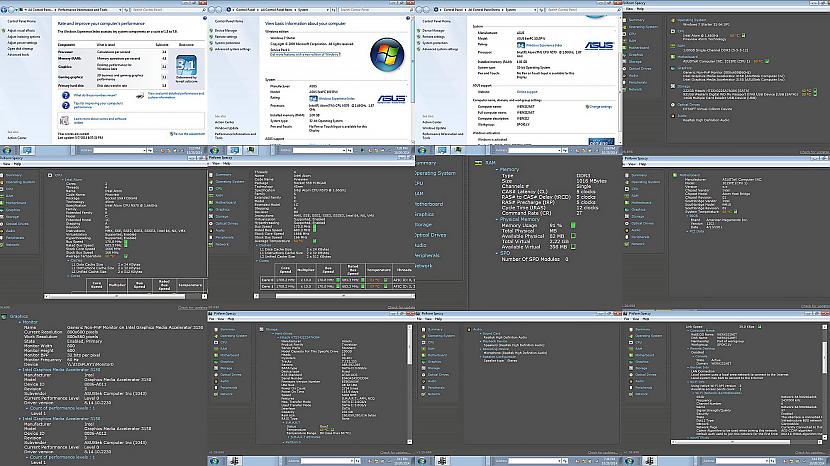Click the blue question icon beside 'What do these numbers mean?'
This screenshot has height=466, width=830.
click(66, 95)
